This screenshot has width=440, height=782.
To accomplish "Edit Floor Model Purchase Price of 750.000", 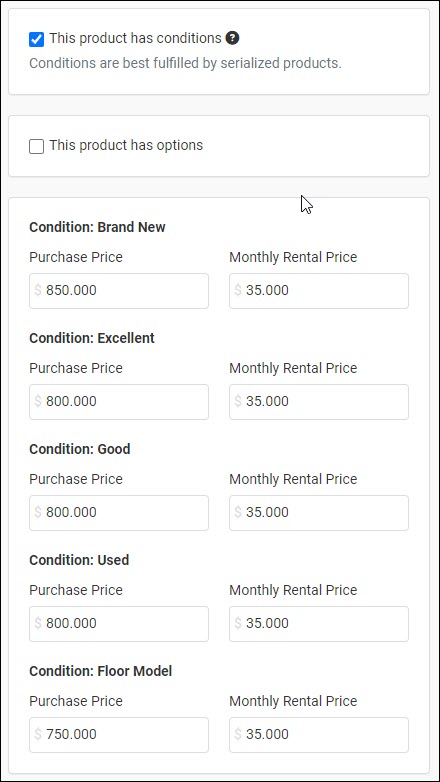I will pyautogui.click(x=119, y=735).
